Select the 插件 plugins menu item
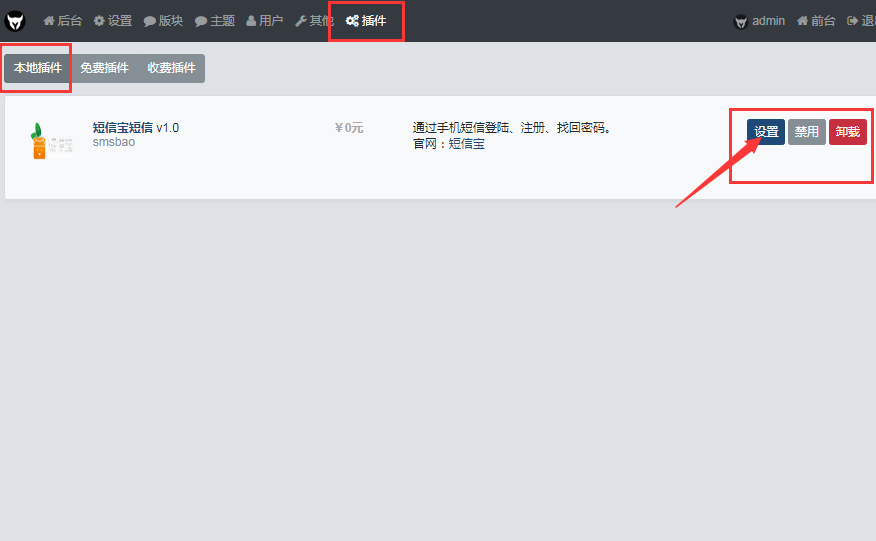Viewport: 876px width, 541px height. pyautogui.click(x=366, y=21)
